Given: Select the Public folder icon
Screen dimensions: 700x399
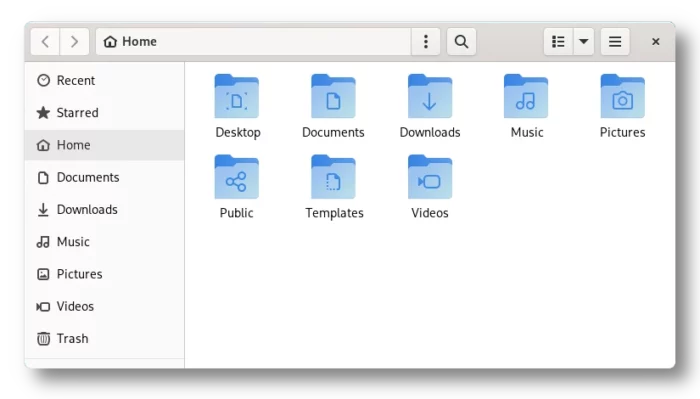Looking at the screenshot, I should point(237,177).
